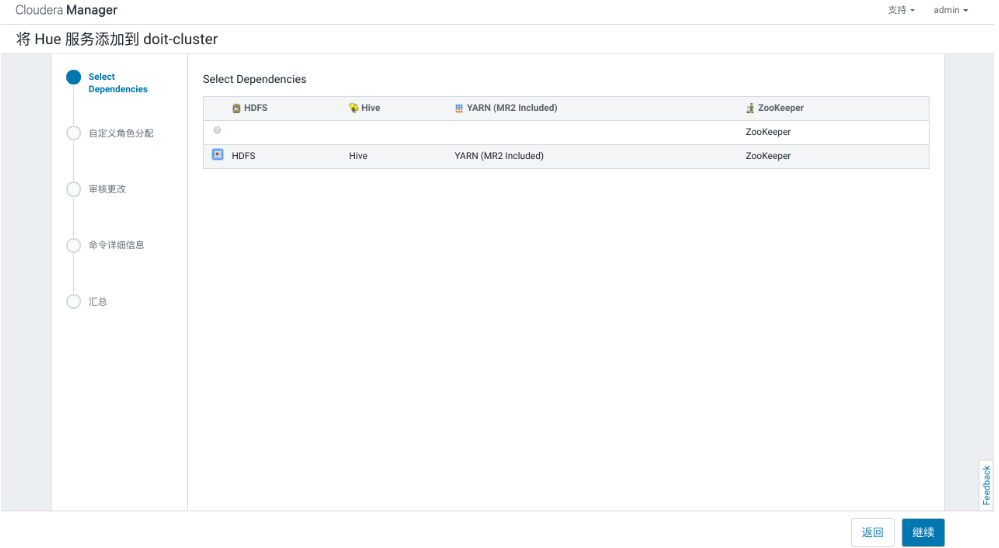Image resolution: width=999 pixels, height=548 pixels.
Task: Click the Hive bee icon in header
Action: click(354, 108)
